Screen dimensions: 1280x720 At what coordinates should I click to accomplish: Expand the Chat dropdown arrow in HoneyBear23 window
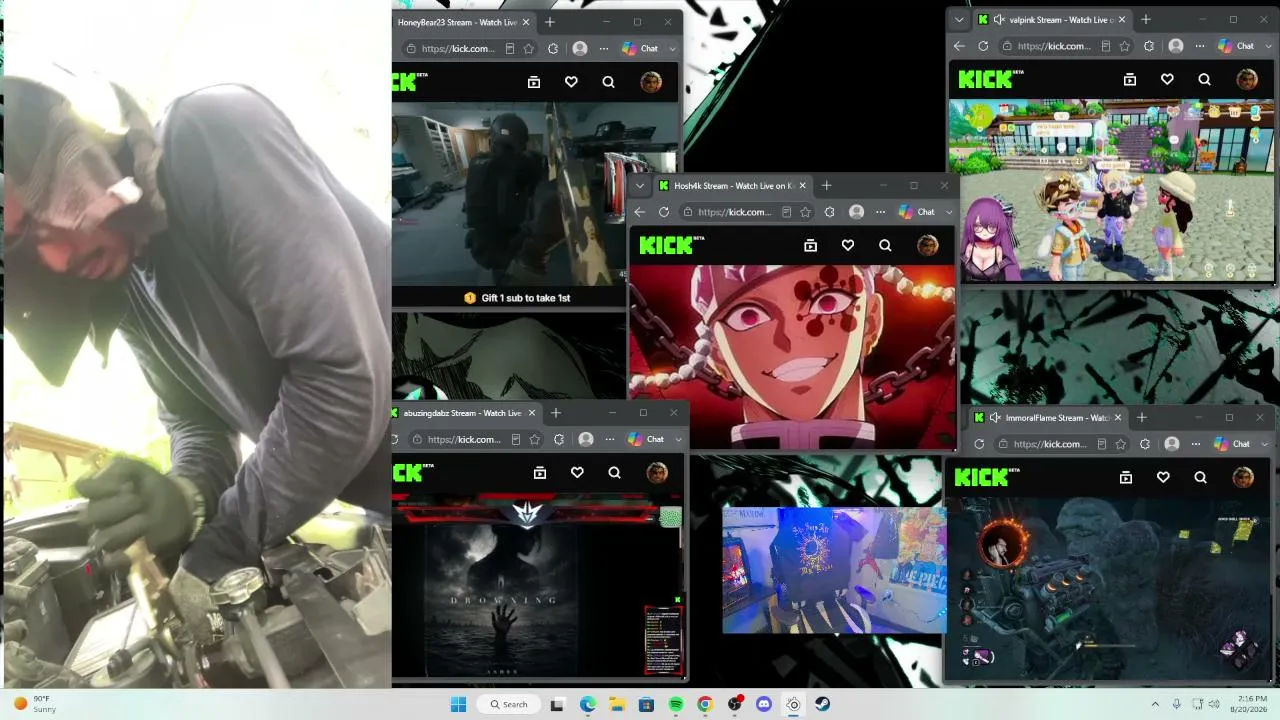click(x=672, y=48)
